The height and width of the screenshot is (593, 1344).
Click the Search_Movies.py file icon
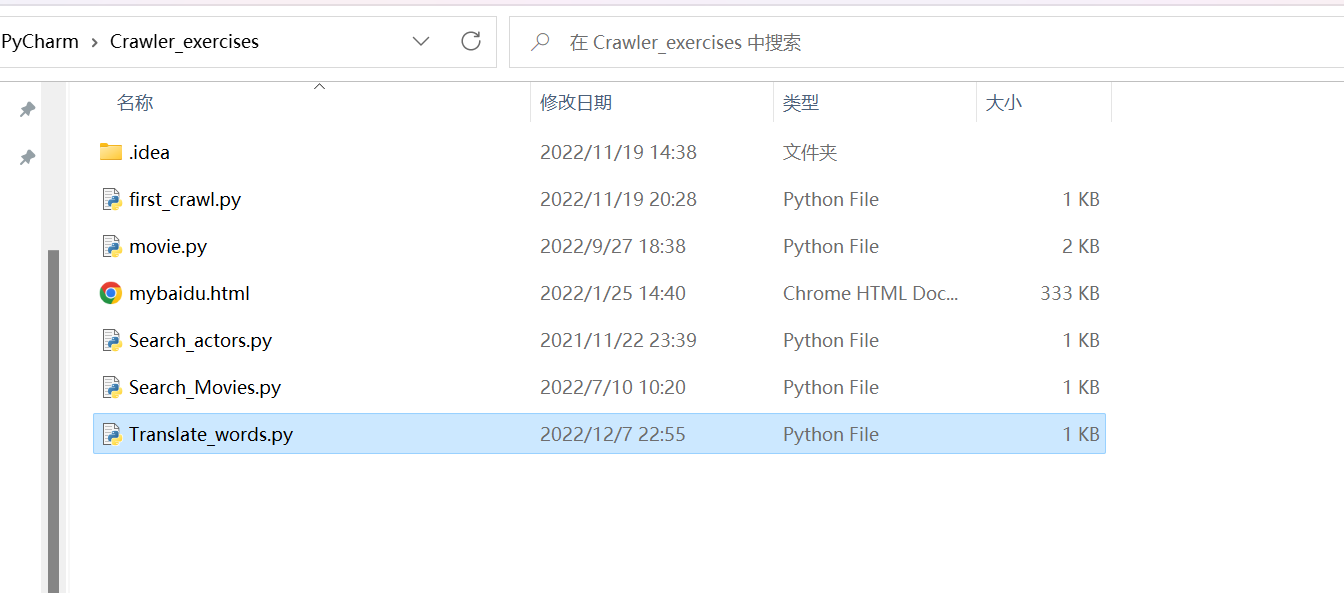(x=111, y=387)
